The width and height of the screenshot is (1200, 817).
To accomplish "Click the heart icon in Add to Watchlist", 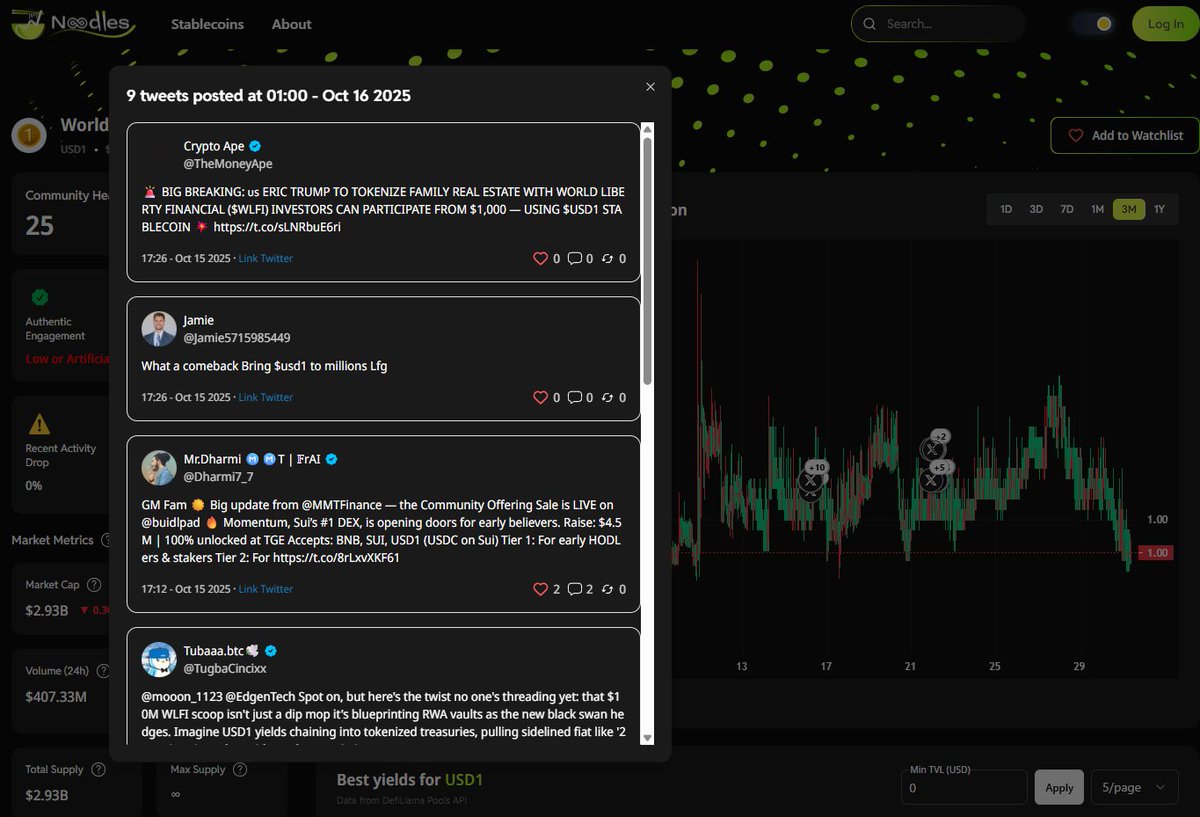I will coord(1076,135).
